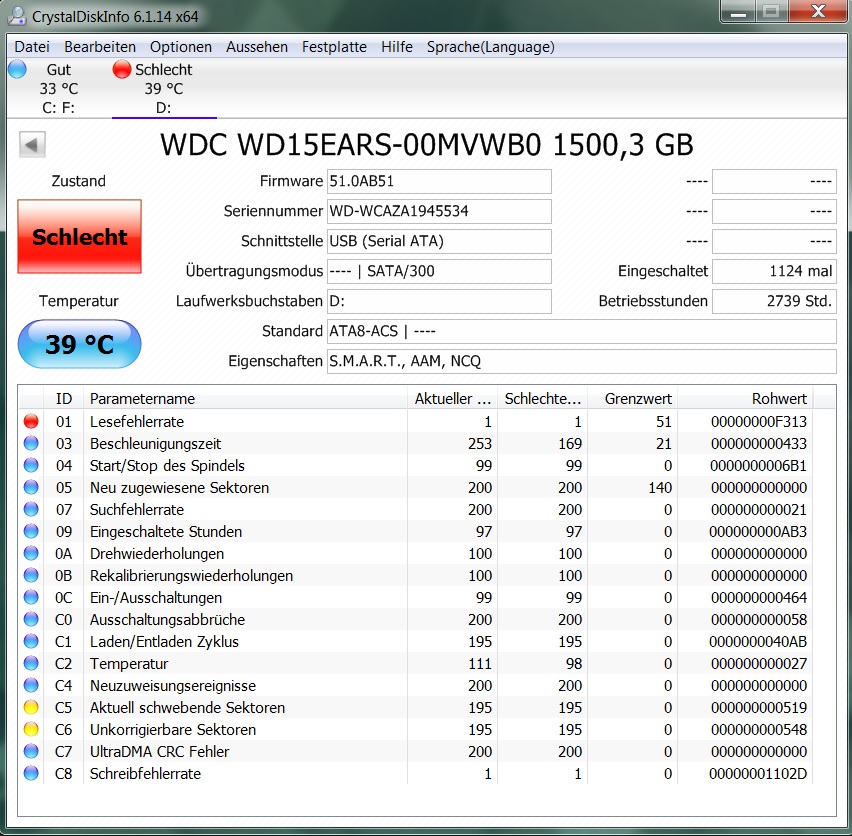Click the Parametername column header
Image resolution: width=852 pixels, height=836 pixels.
[x=245, y=399]
